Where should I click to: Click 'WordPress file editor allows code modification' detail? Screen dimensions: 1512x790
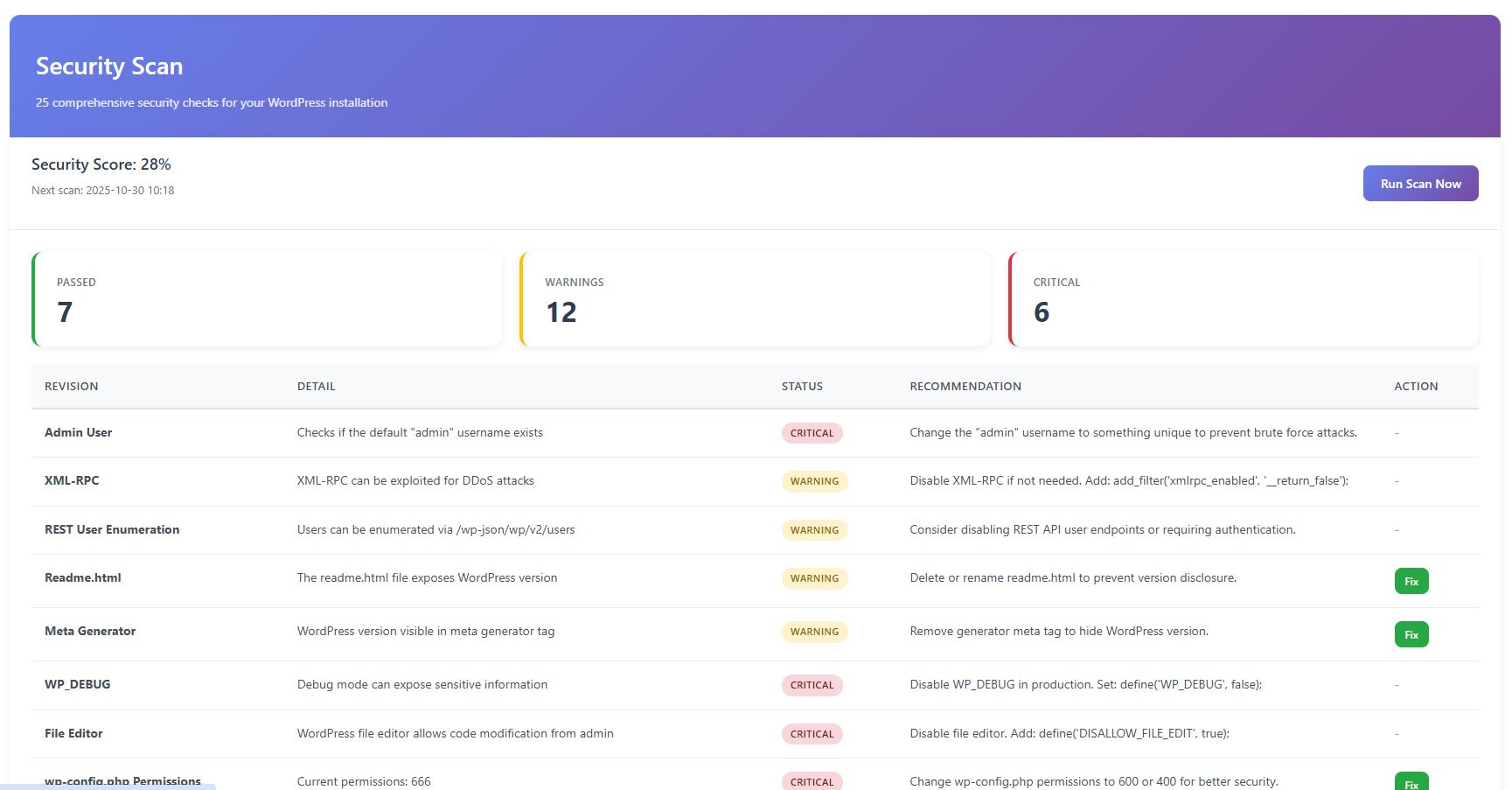(x=456, y=733)
